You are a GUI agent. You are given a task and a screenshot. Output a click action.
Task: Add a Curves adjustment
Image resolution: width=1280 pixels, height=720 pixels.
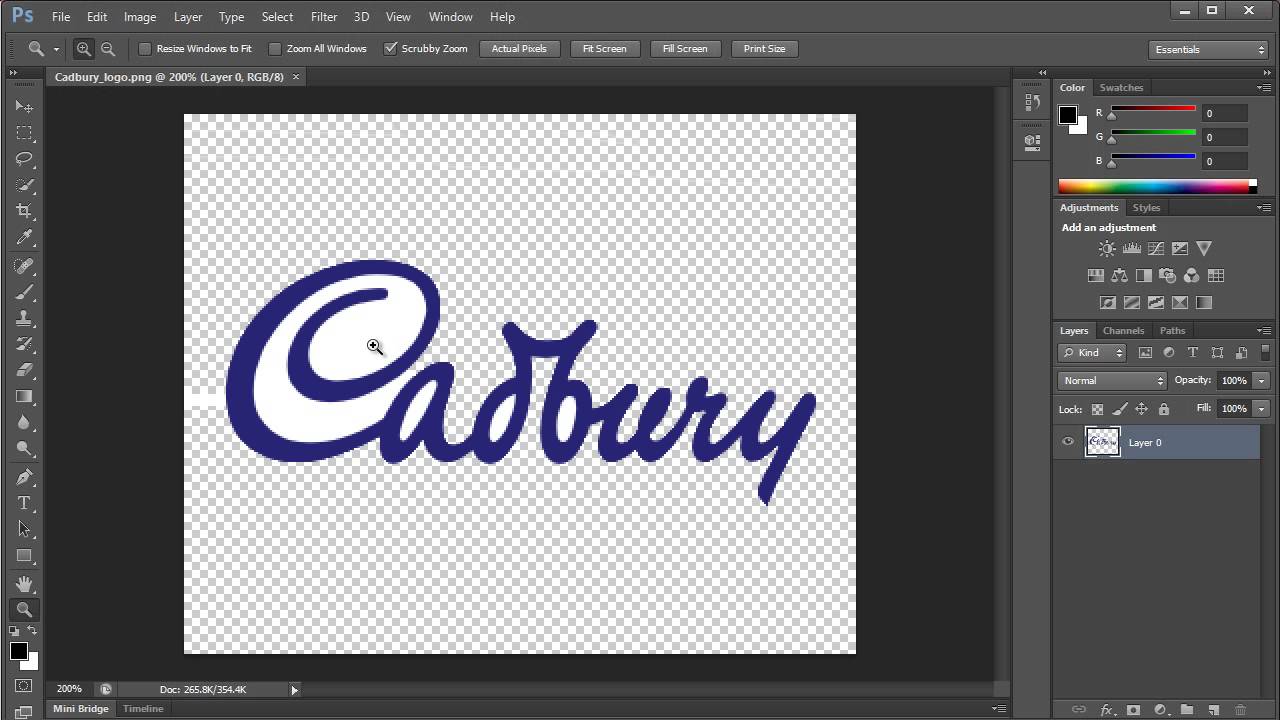pyautogui.click(x=1155, y=249)
